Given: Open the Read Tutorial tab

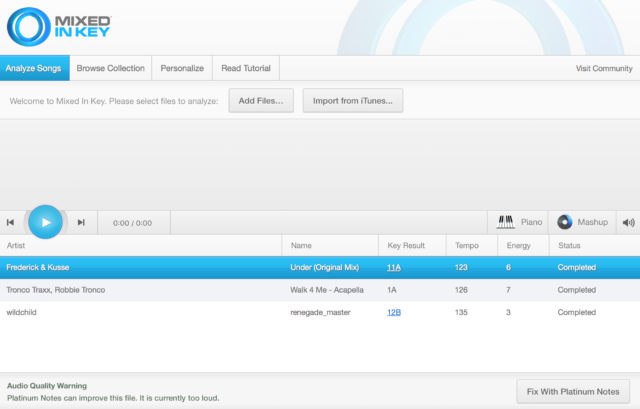Looking at the screenshot, I should [x=246, y=68].
